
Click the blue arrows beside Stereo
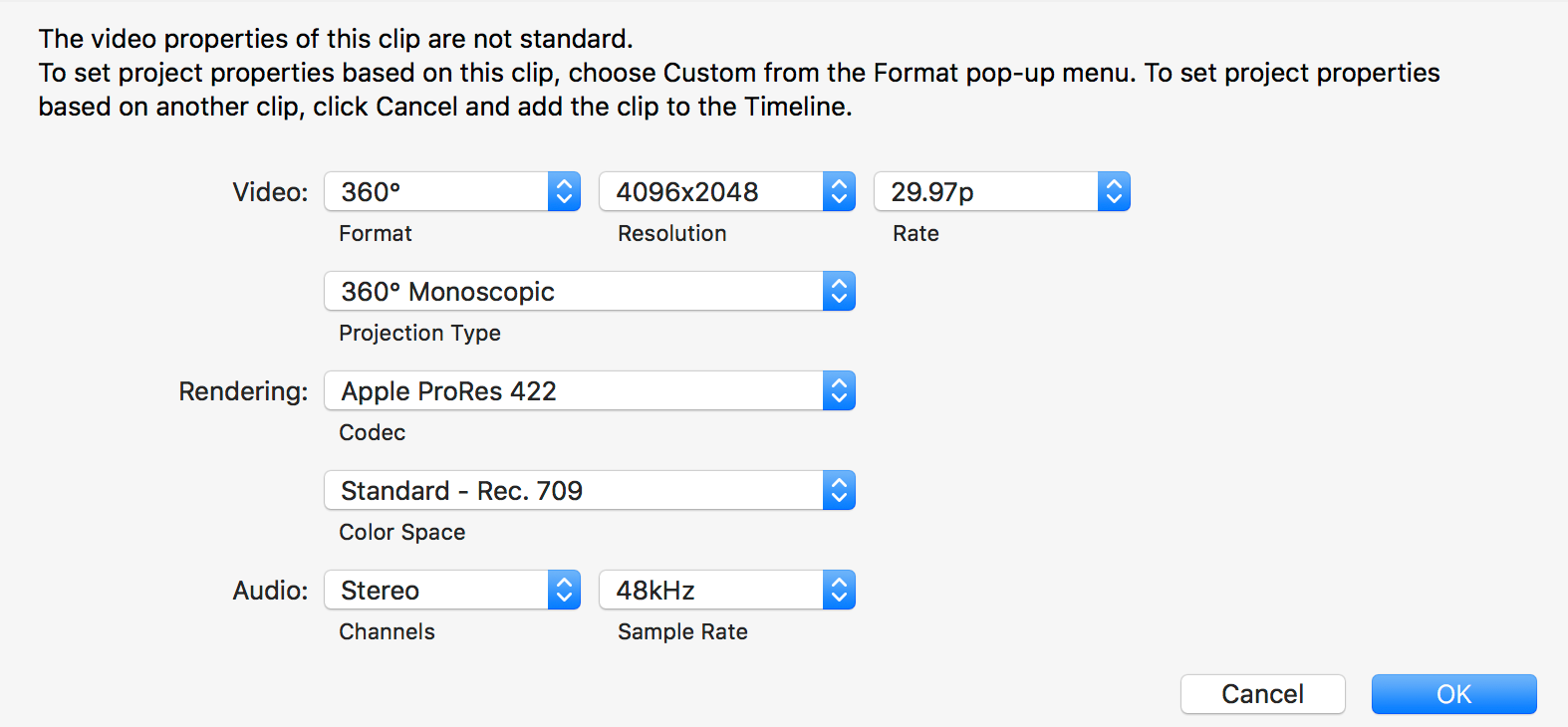pos(564,590)
